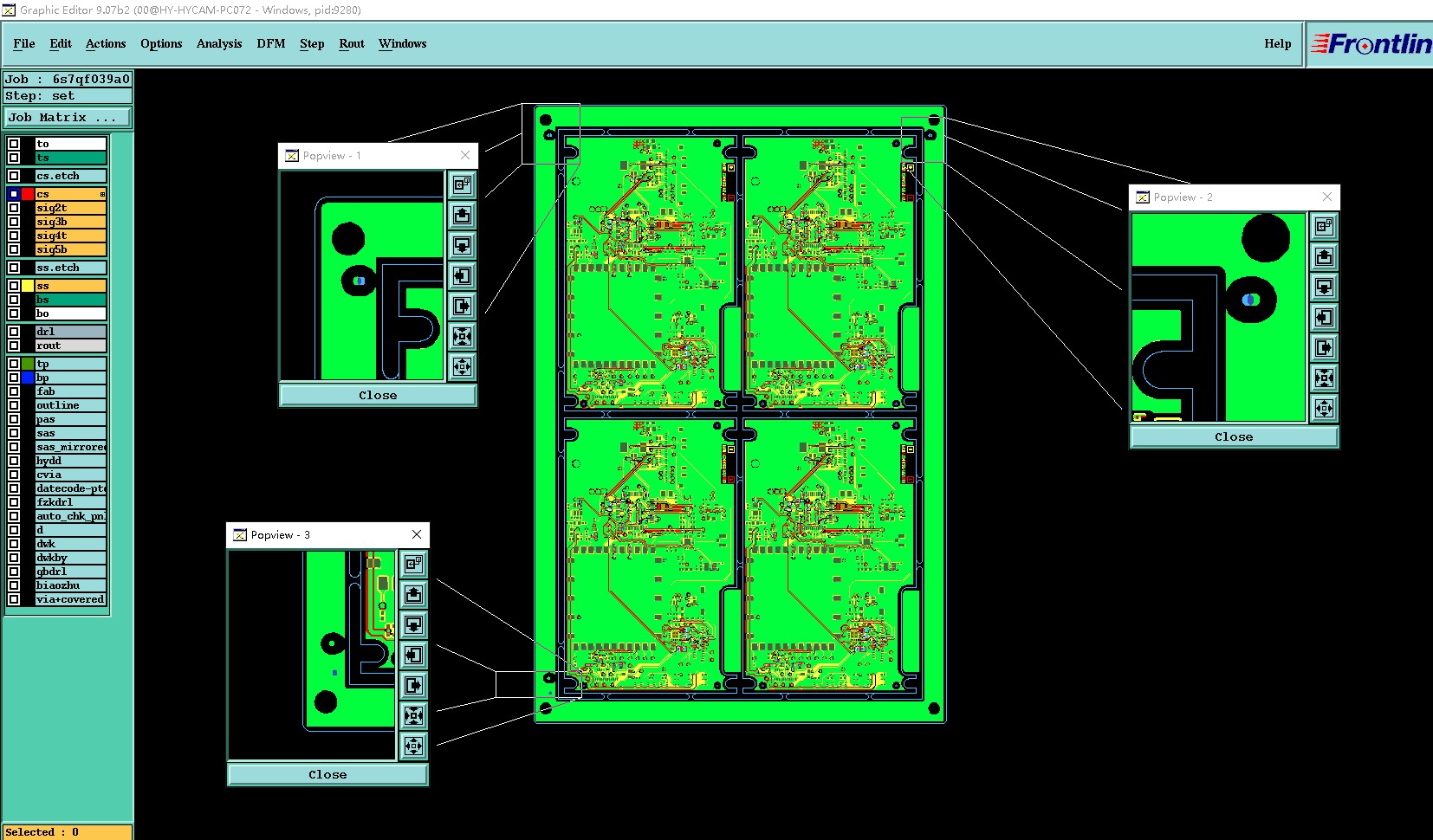The width and height of the screenshot is (1433, 840).
Task: Click the outward-arrows zoom icon in Popview 2
Action: [1324, 408]
